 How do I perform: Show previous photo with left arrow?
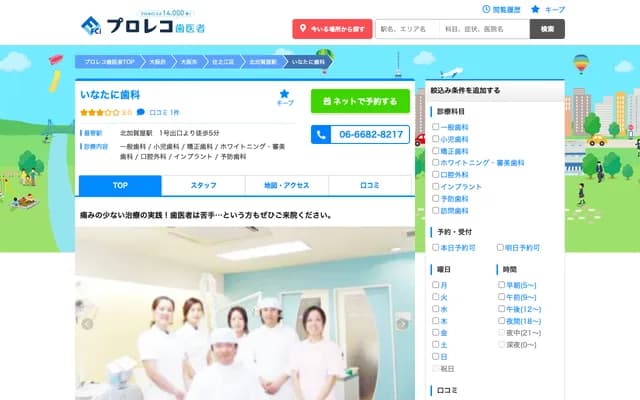(87, 324)
